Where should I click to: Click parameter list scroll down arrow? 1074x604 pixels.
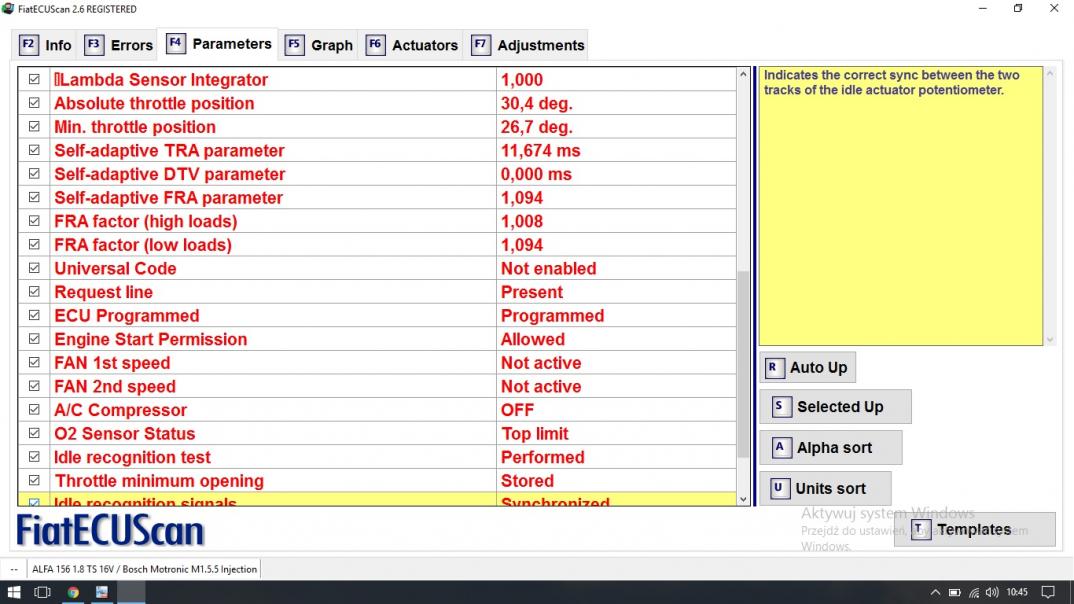click(x=743, y=499)
